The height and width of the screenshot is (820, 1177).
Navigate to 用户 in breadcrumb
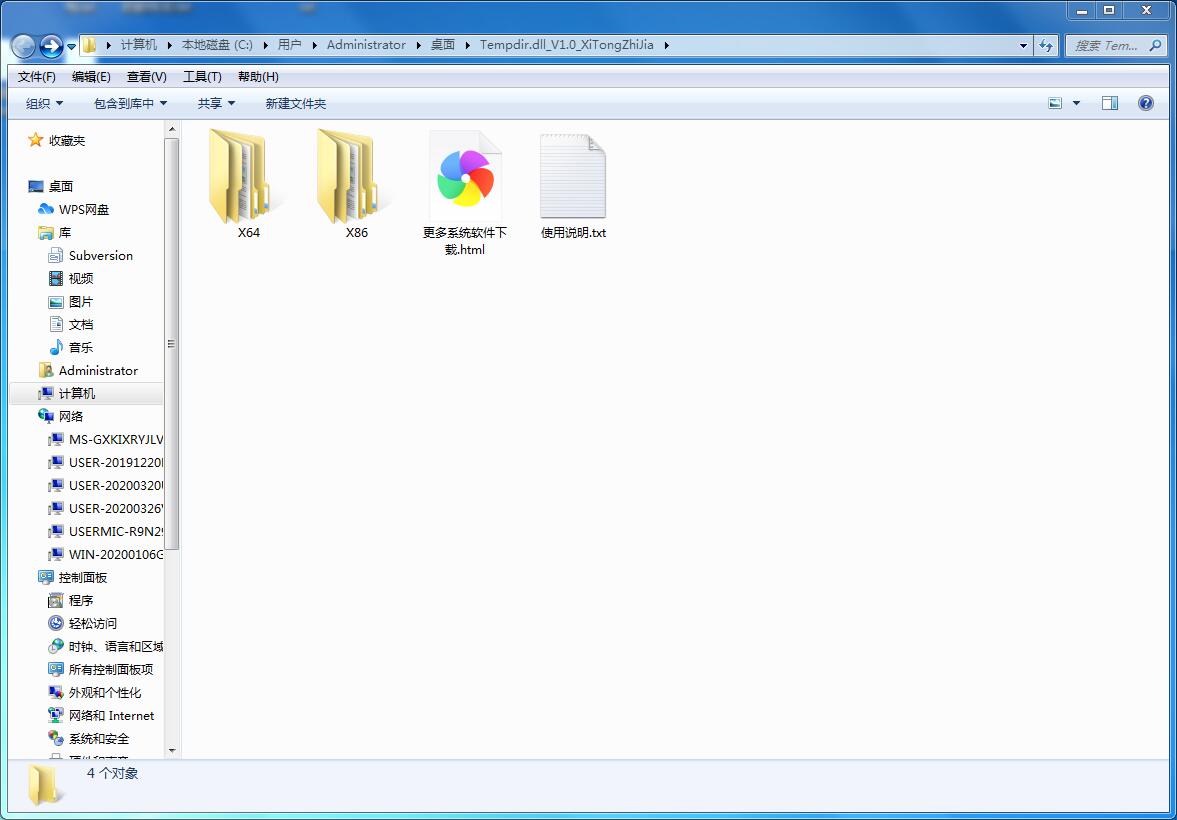290,45
